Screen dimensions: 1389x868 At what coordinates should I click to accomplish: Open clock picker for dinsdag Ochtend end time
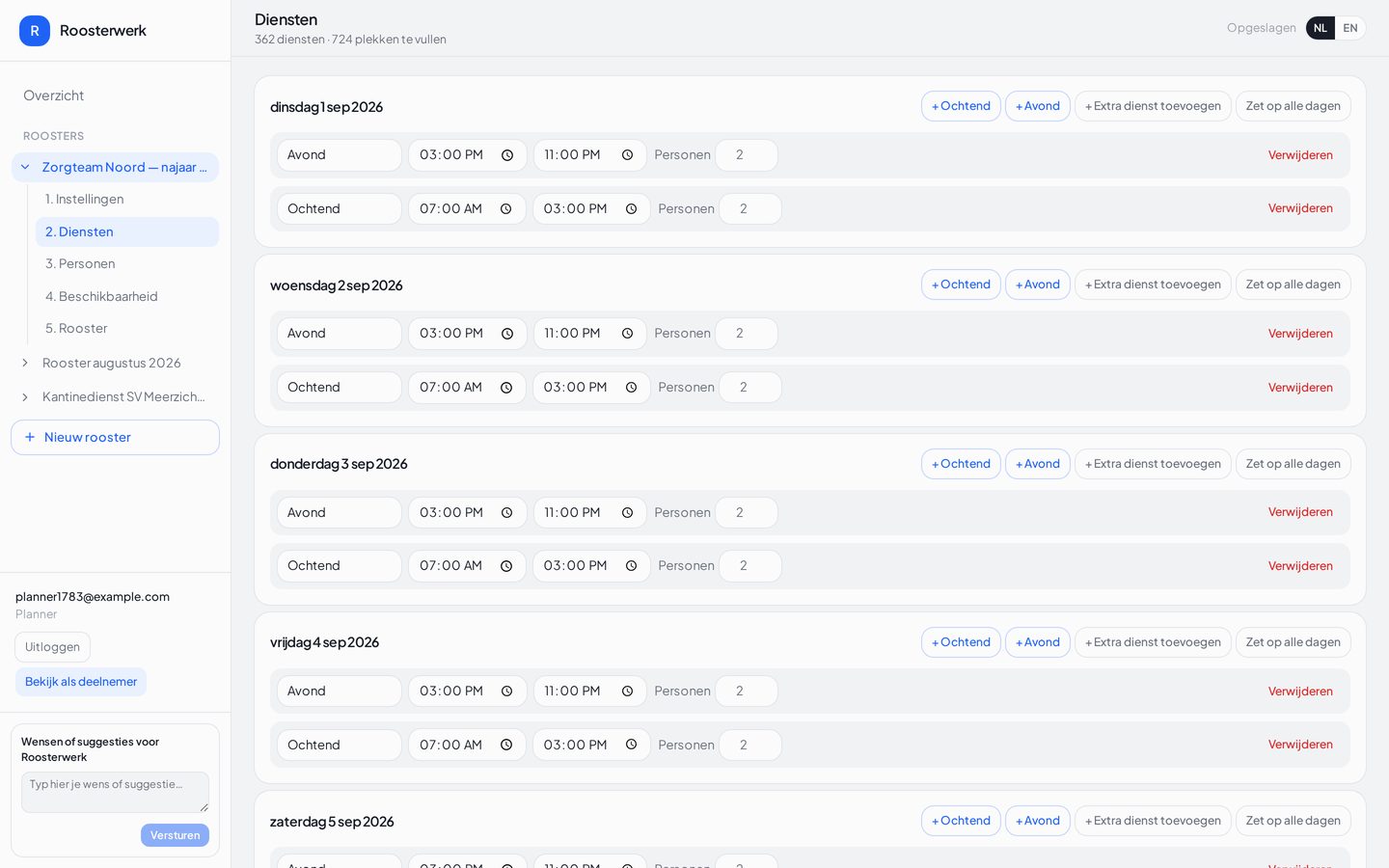coord(631,209)
